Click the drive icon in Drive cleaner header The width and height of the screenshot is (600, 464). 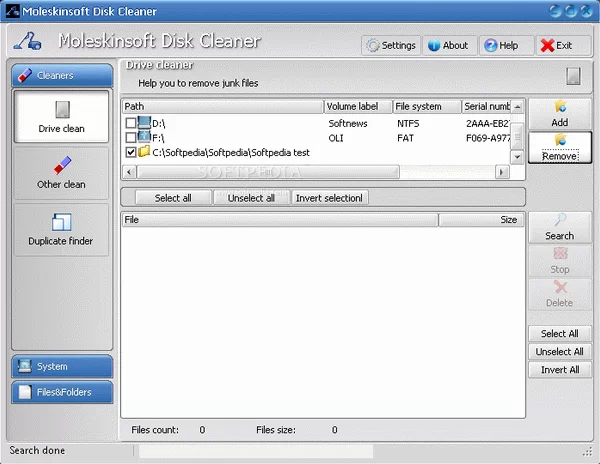click(573, 76)
